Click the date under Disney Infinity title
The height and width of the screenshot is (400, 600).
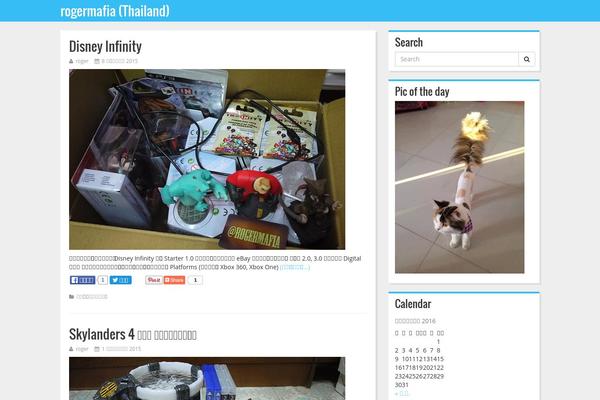click(x=119, y=61)
